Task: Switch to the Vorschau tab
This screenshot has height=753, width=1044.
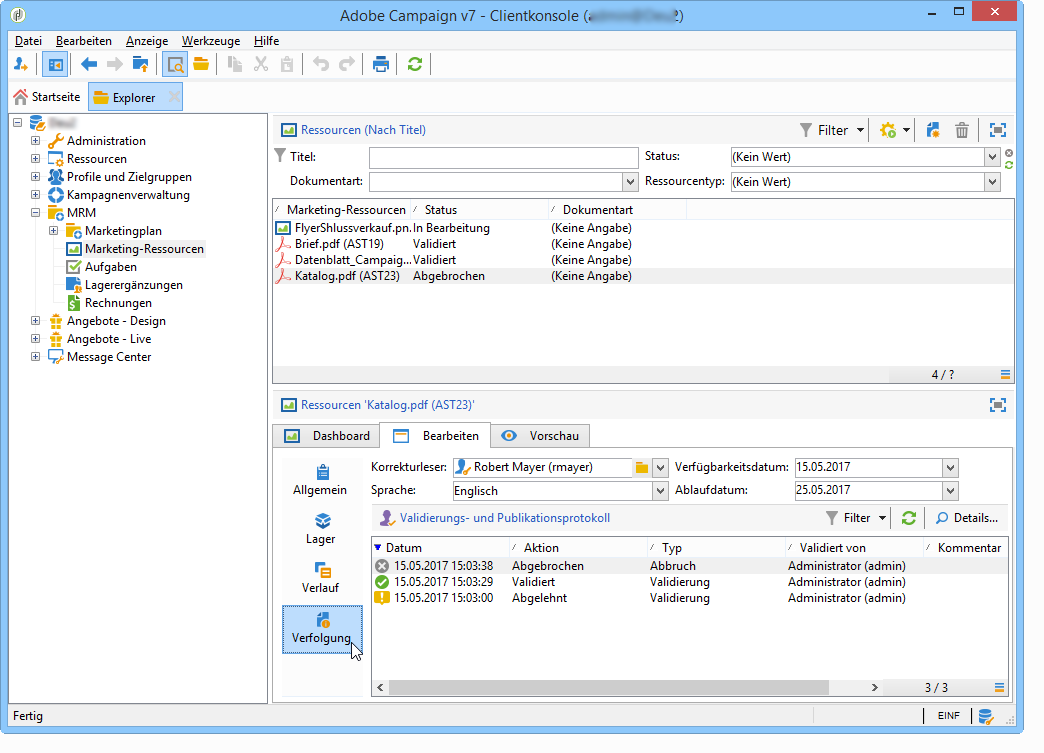Action: (x=540, y=436)
